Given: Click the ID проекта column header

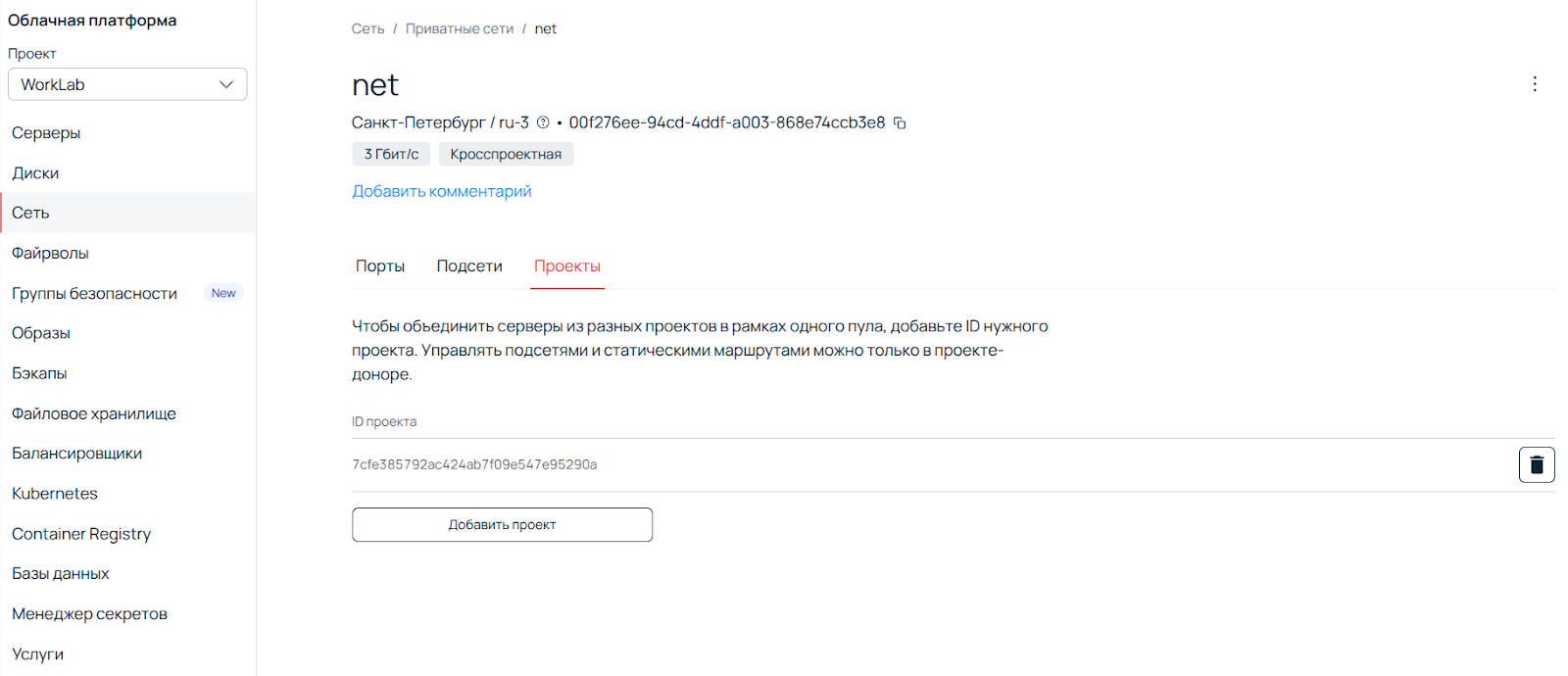Looking at the screenshot, I should pyautogui.click(x=384, y=422).
